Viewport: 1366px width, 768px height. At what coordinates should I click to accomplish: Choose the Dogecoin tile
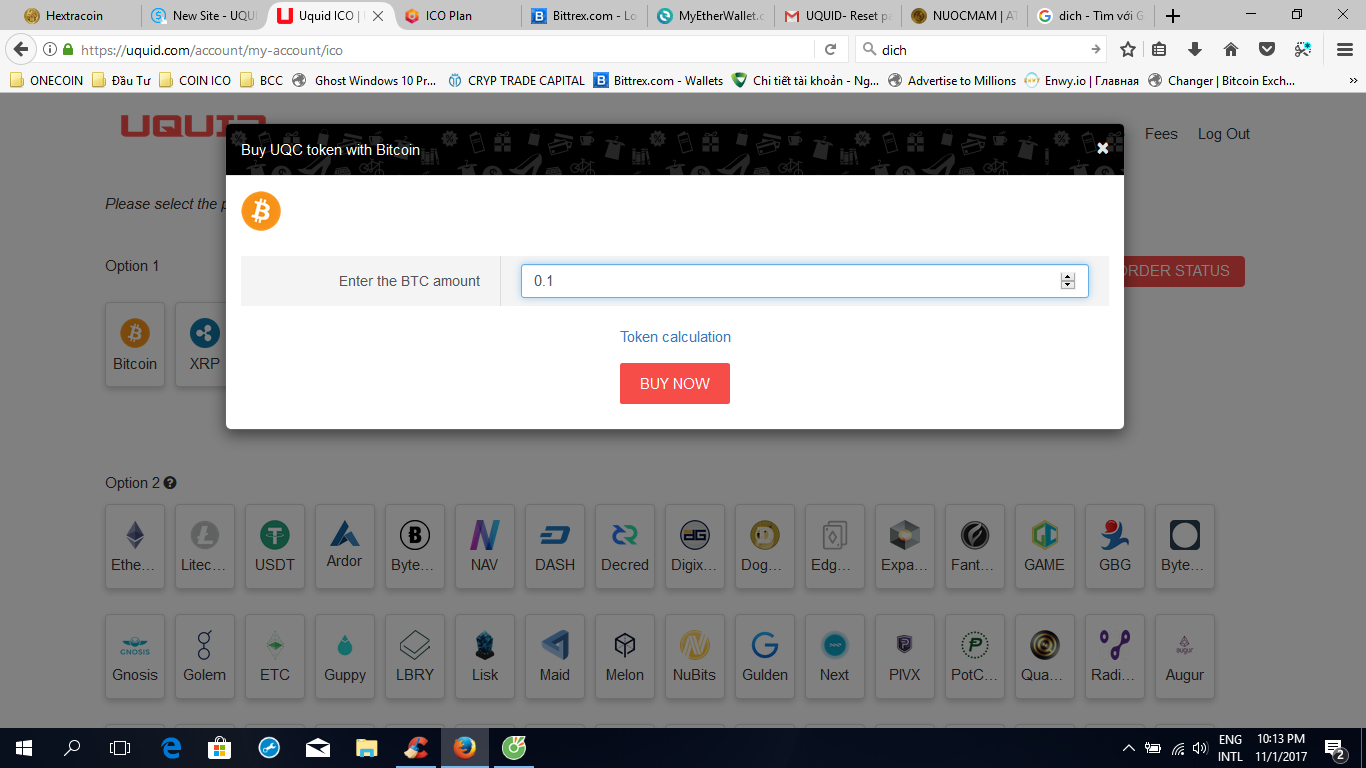(765, 546)
